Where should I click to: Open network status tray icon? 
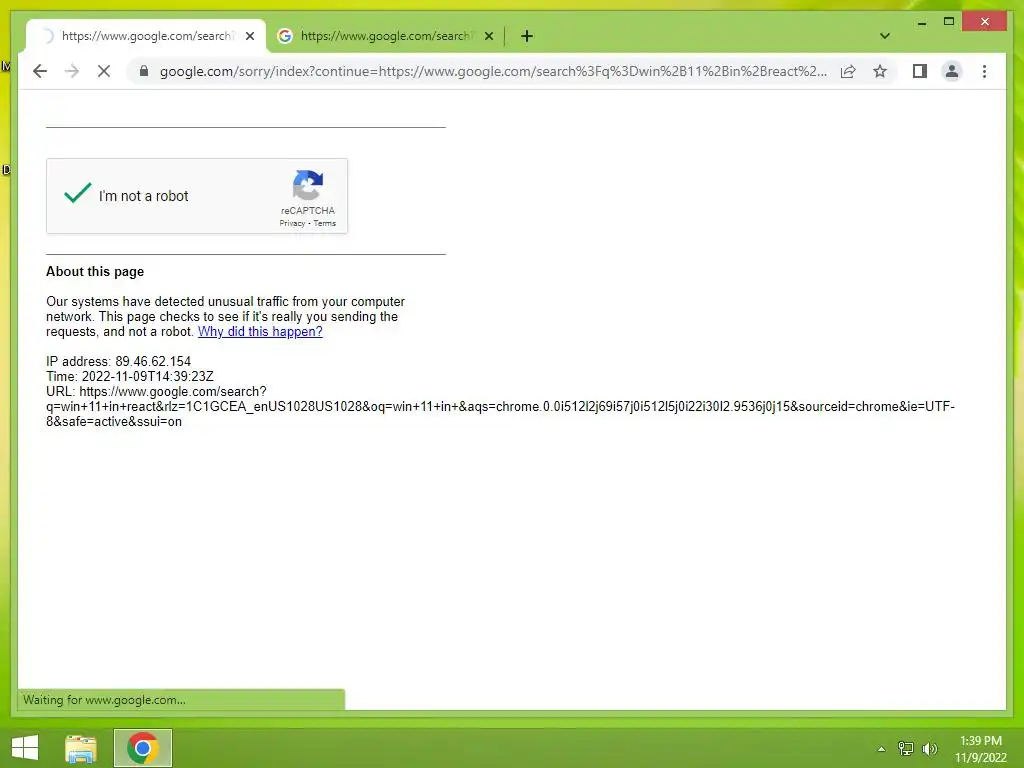point(906,749)
